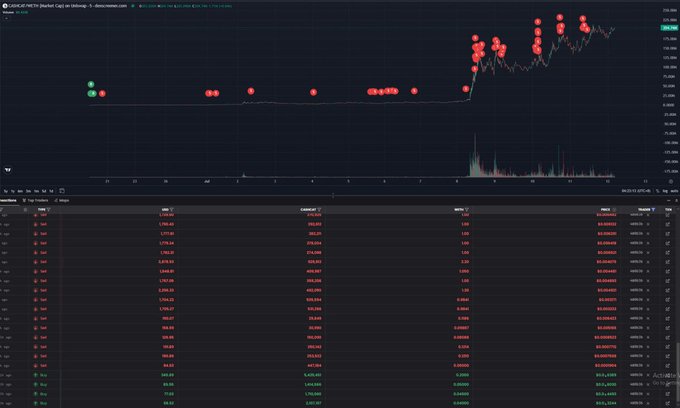
Task: Toggle the PRICE column display icon
Action: pos(614,209)
